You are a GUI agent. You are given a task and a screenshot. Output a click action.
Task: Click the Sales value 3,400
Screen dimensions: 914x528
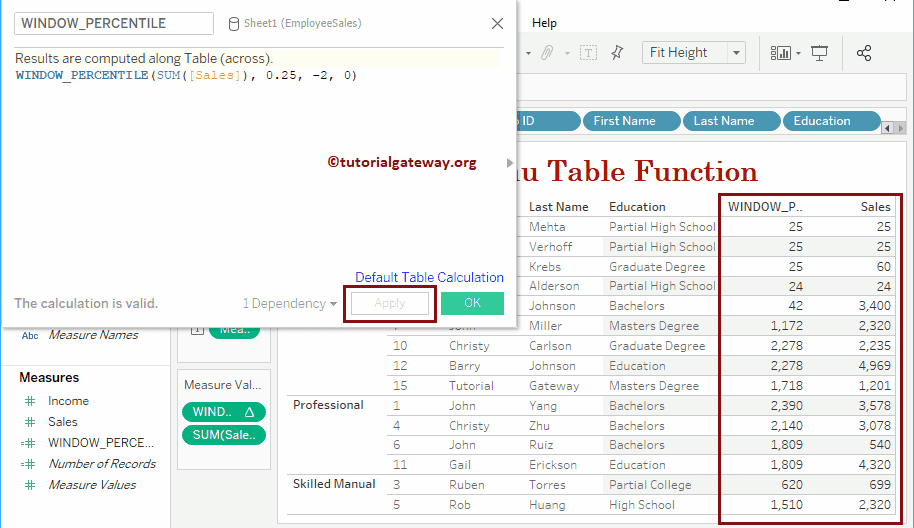point(874,306)
